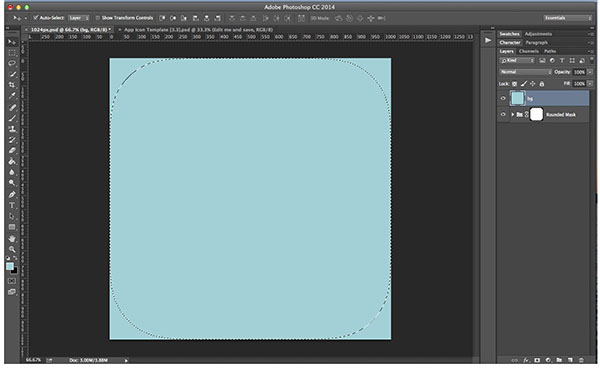Click the foreground color swatch

click(10, 266)
